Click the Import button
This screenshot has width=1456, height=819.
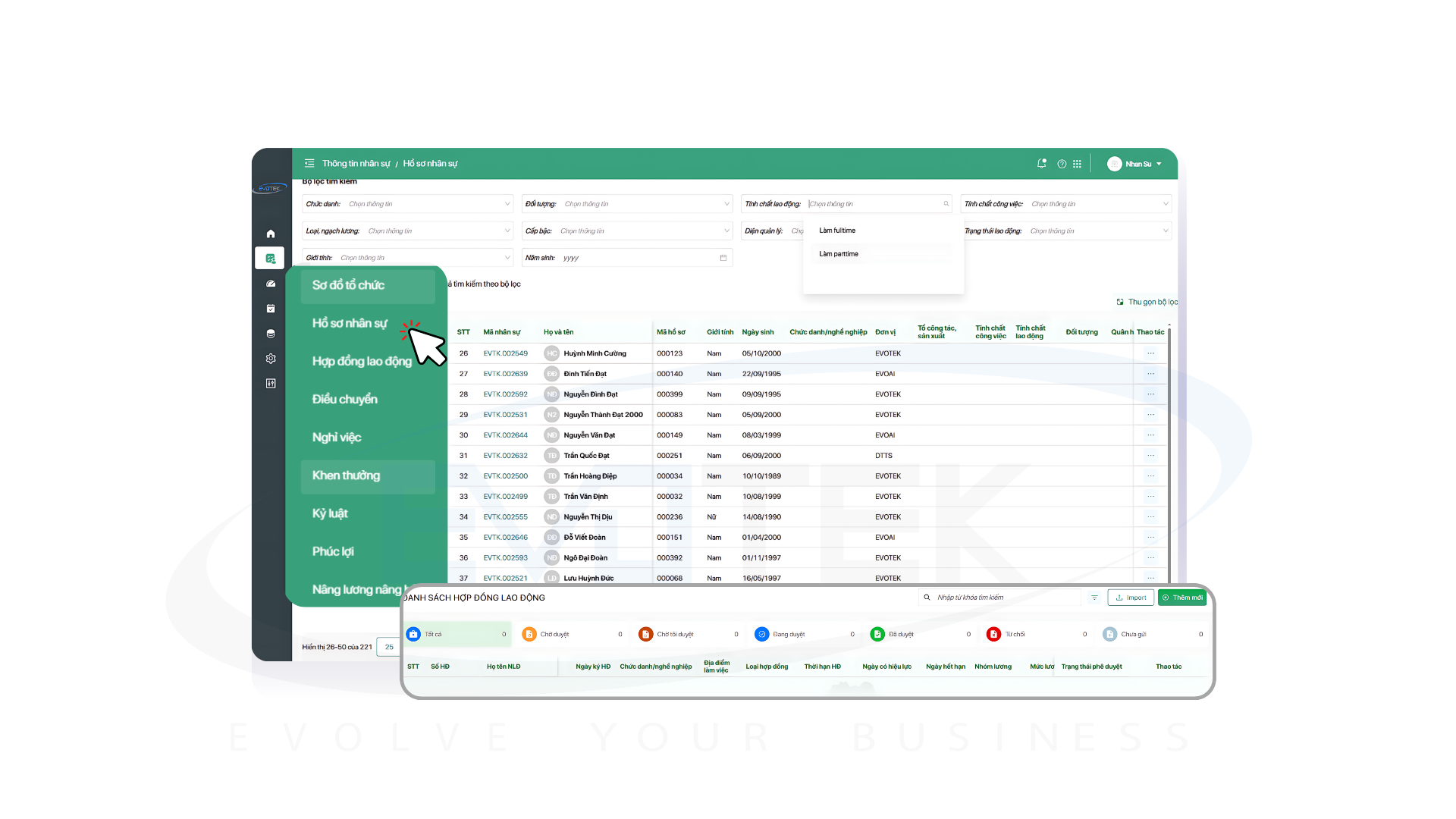(1131, 598)
